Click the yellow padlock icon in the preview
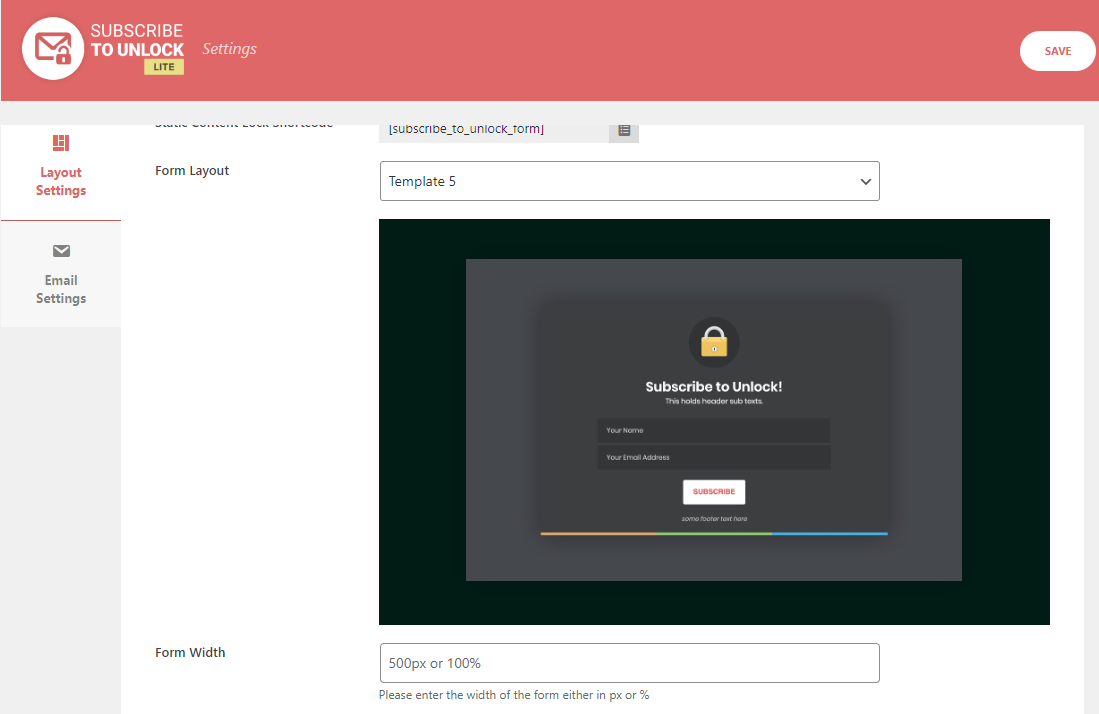The height and width of the screenshot is (714, 1099). (713, 342)
